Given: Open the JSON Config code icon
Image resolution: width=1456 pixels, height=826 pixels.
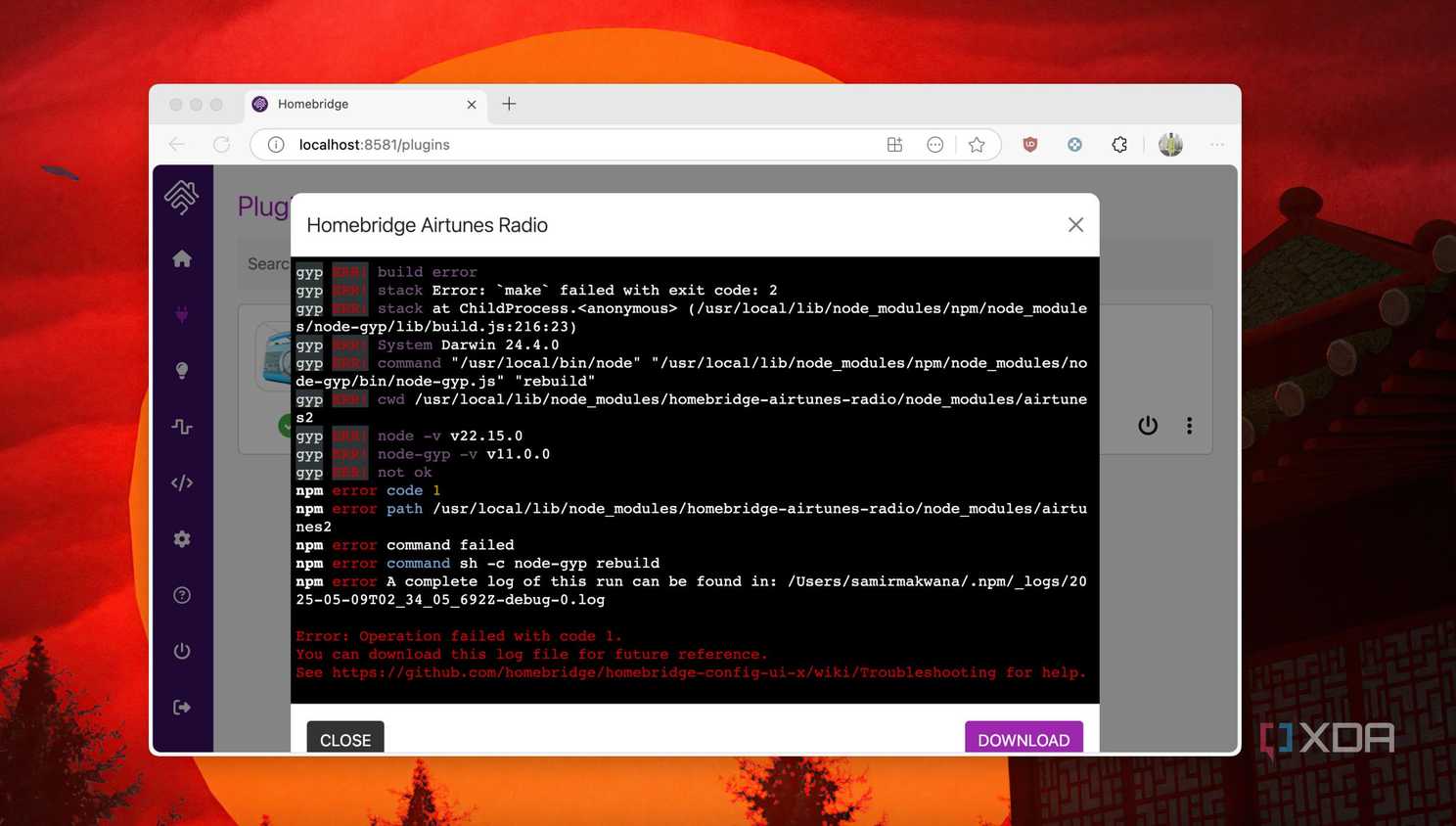Looking at the screenshot, I should 182,482.
